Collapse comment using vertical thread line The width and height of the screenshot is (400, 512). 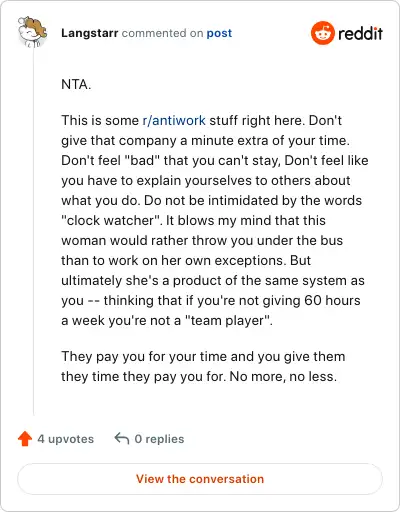tap(34, 232)
